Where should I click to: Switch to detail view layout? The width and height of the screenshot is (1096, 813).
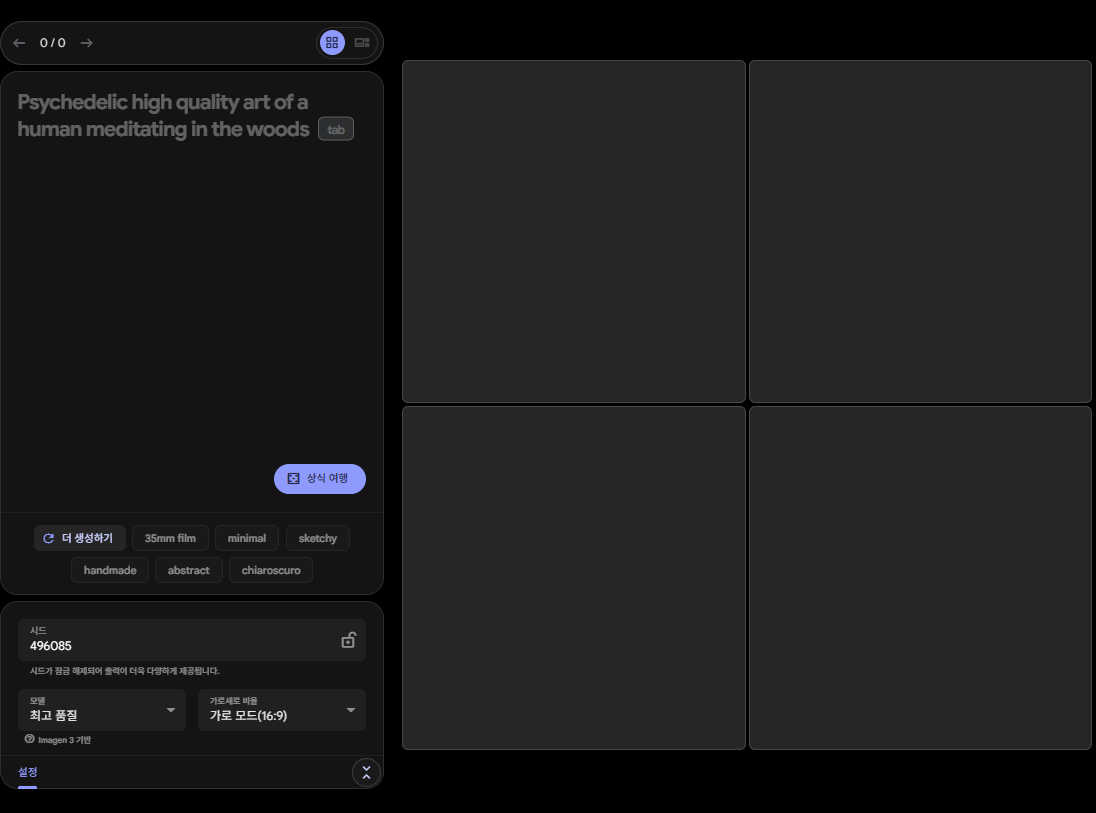pyautogui.click(x=362, y=43)
